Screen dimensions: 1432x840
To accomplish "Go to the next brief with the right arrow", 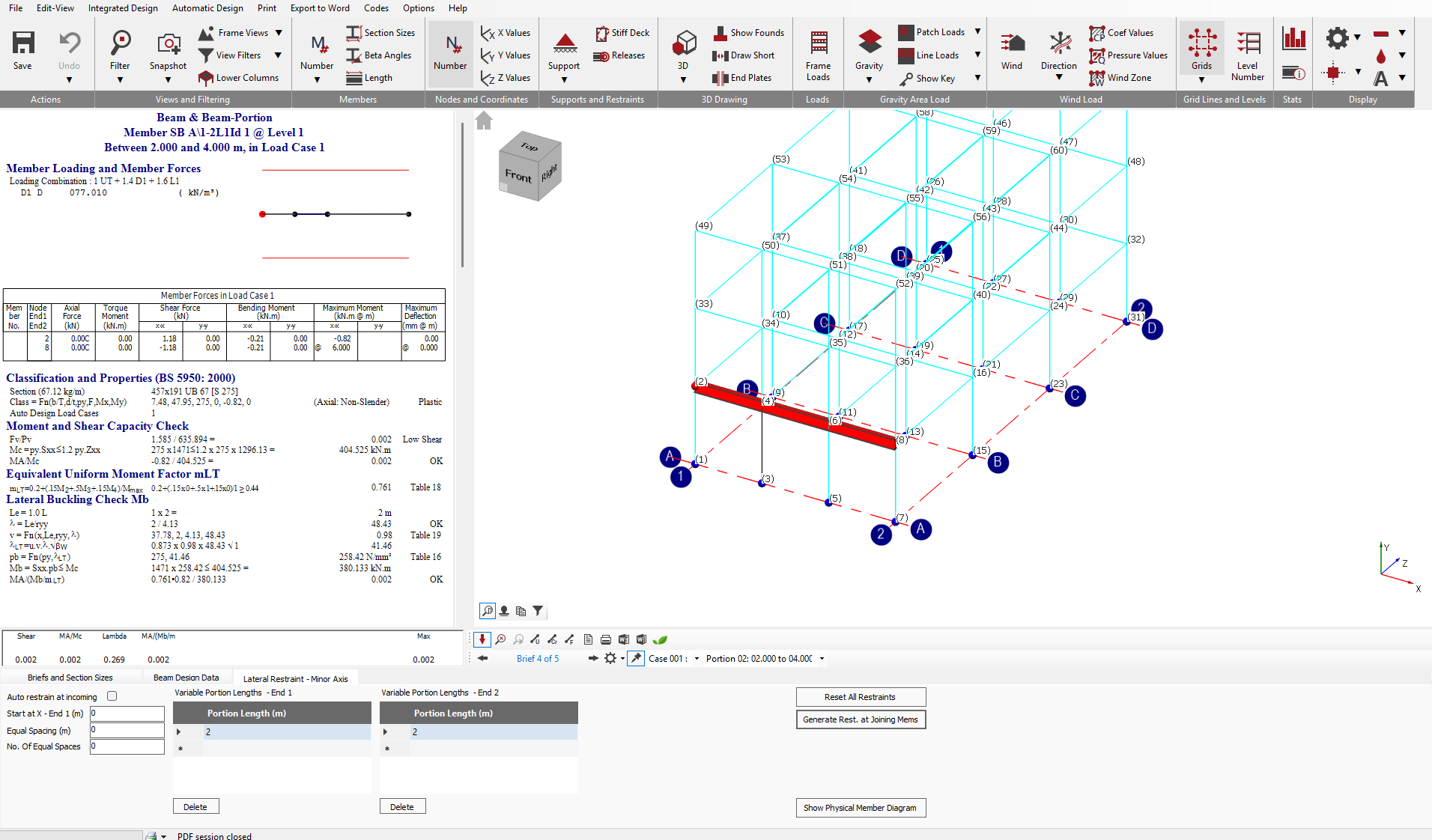I will pos(592,658).
